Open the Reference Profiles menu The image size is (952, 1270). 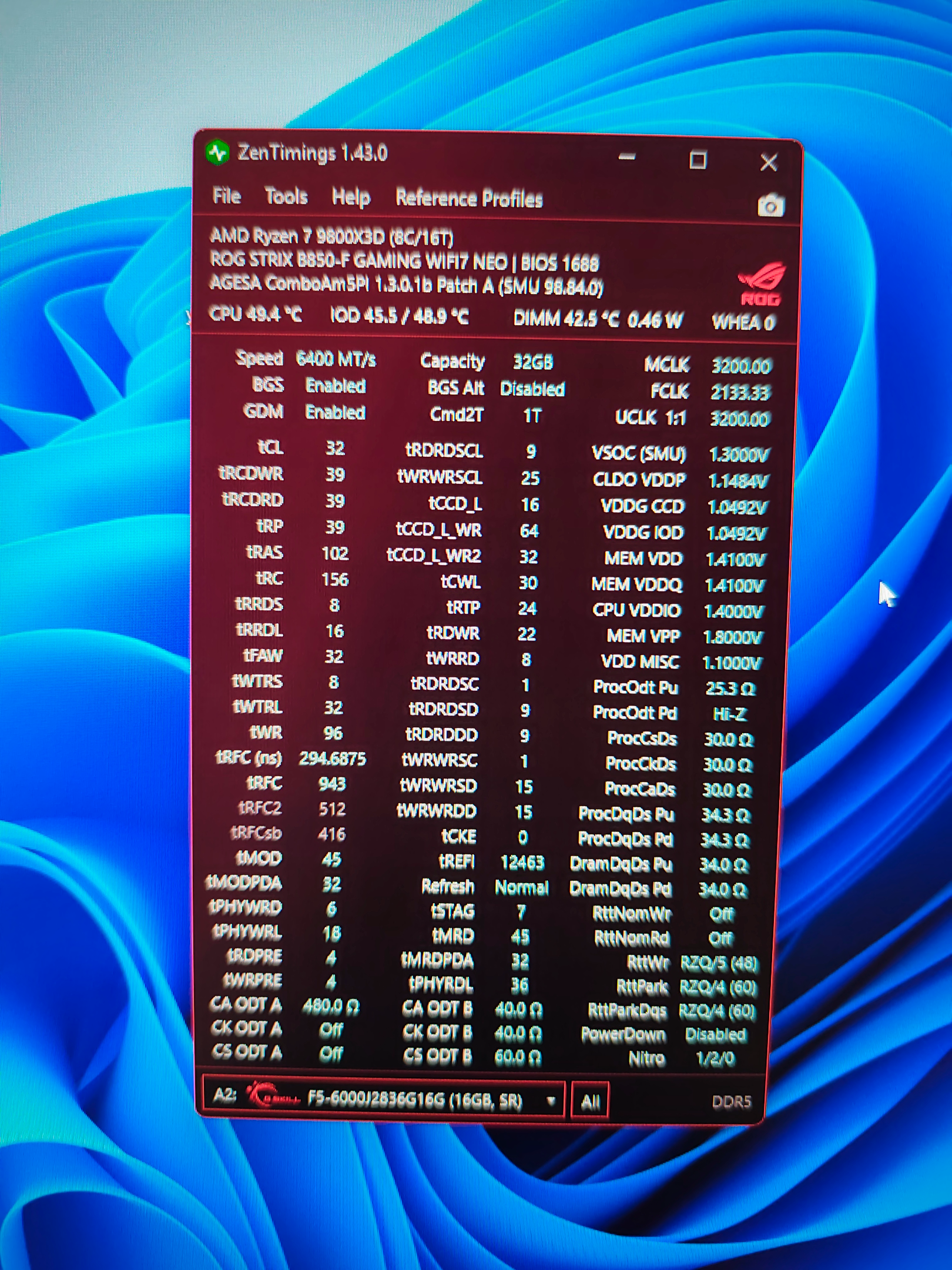tap(469, 199)
